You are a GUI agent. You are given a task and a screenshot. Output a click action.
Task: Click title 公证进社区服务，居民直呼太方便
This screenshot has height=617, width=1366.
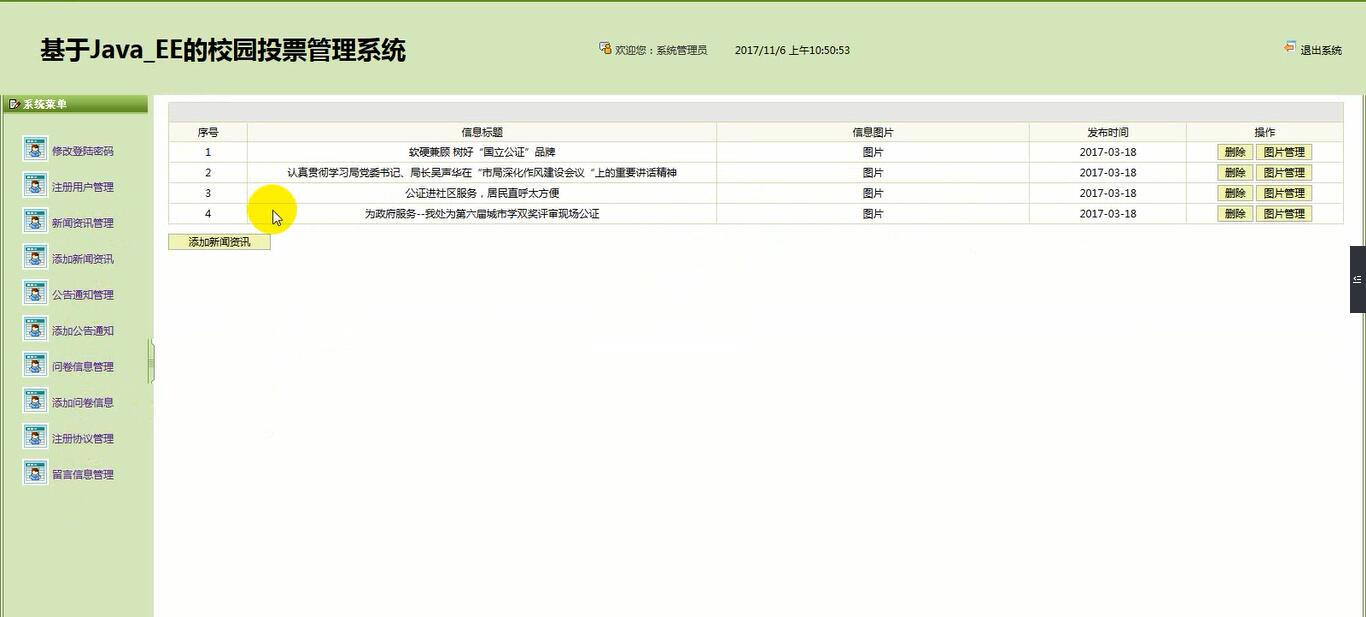482,193
